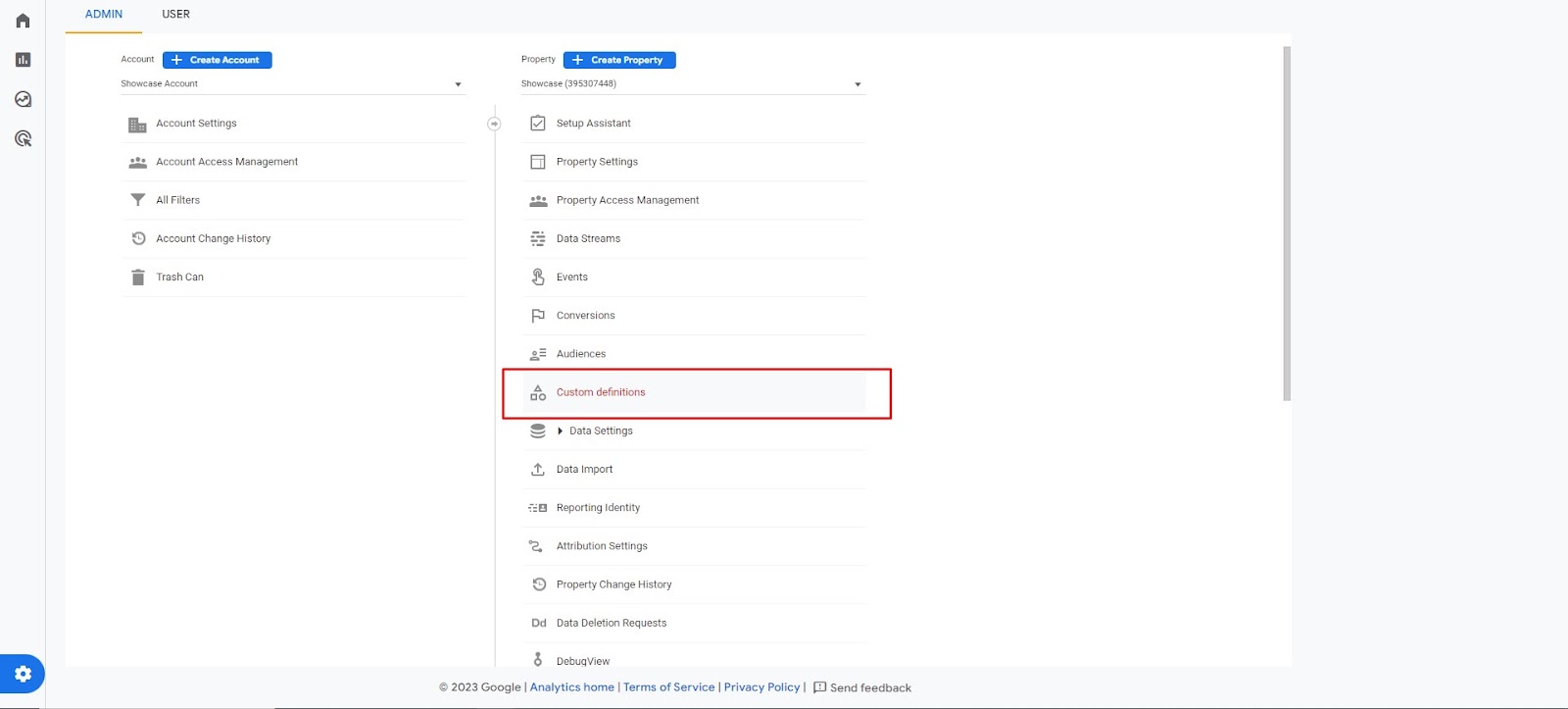1568x709 pixels.
Task: Open the Privacy Policy link
Action: [x=762, y=687]
